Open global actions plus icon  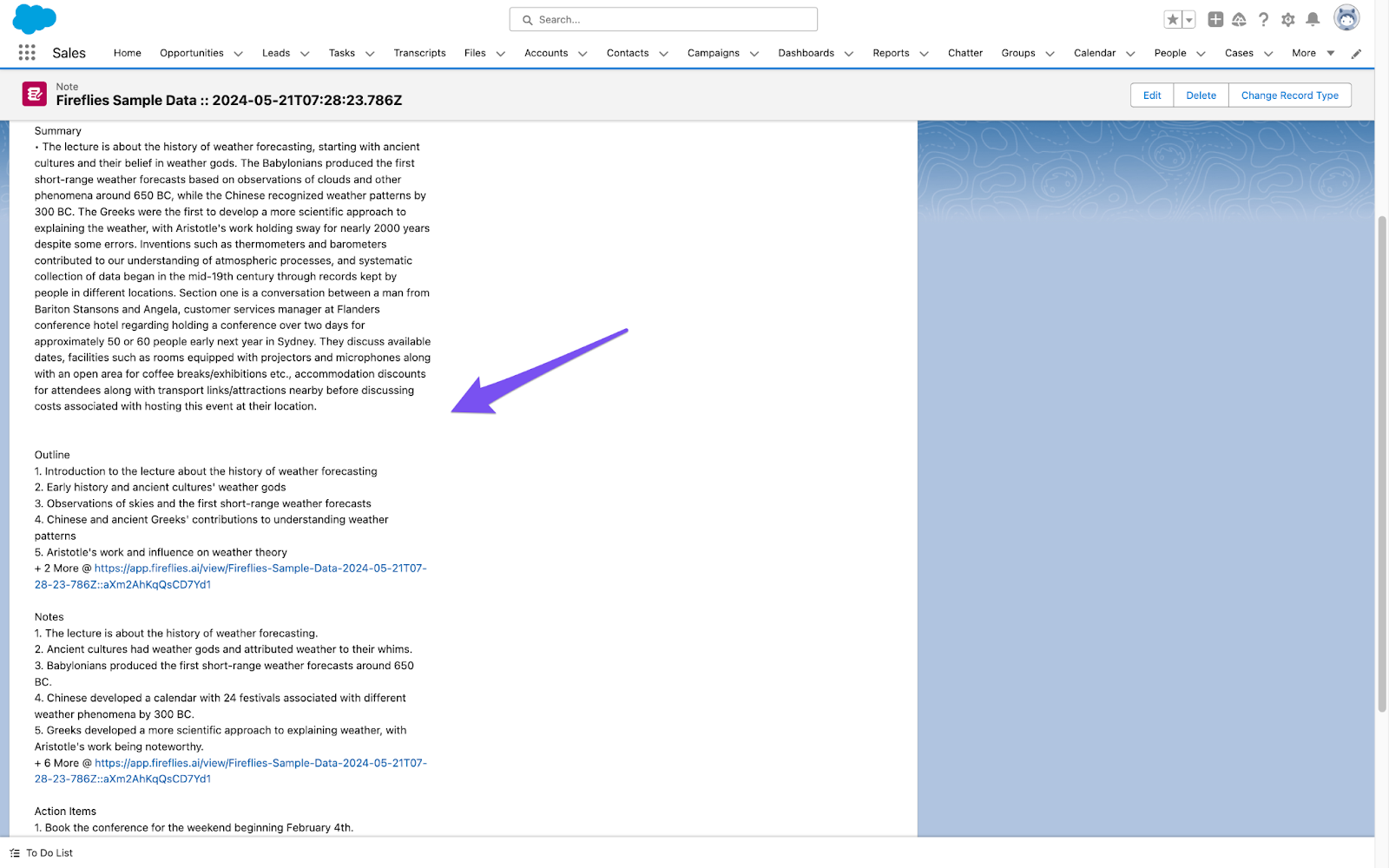click(1215, 19)
